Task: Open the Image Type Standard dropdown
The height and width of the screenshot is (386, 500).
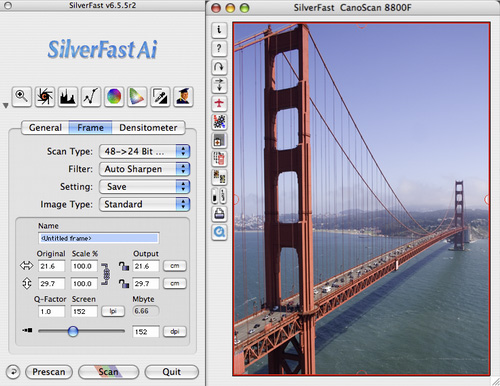Action: (144, 204)
